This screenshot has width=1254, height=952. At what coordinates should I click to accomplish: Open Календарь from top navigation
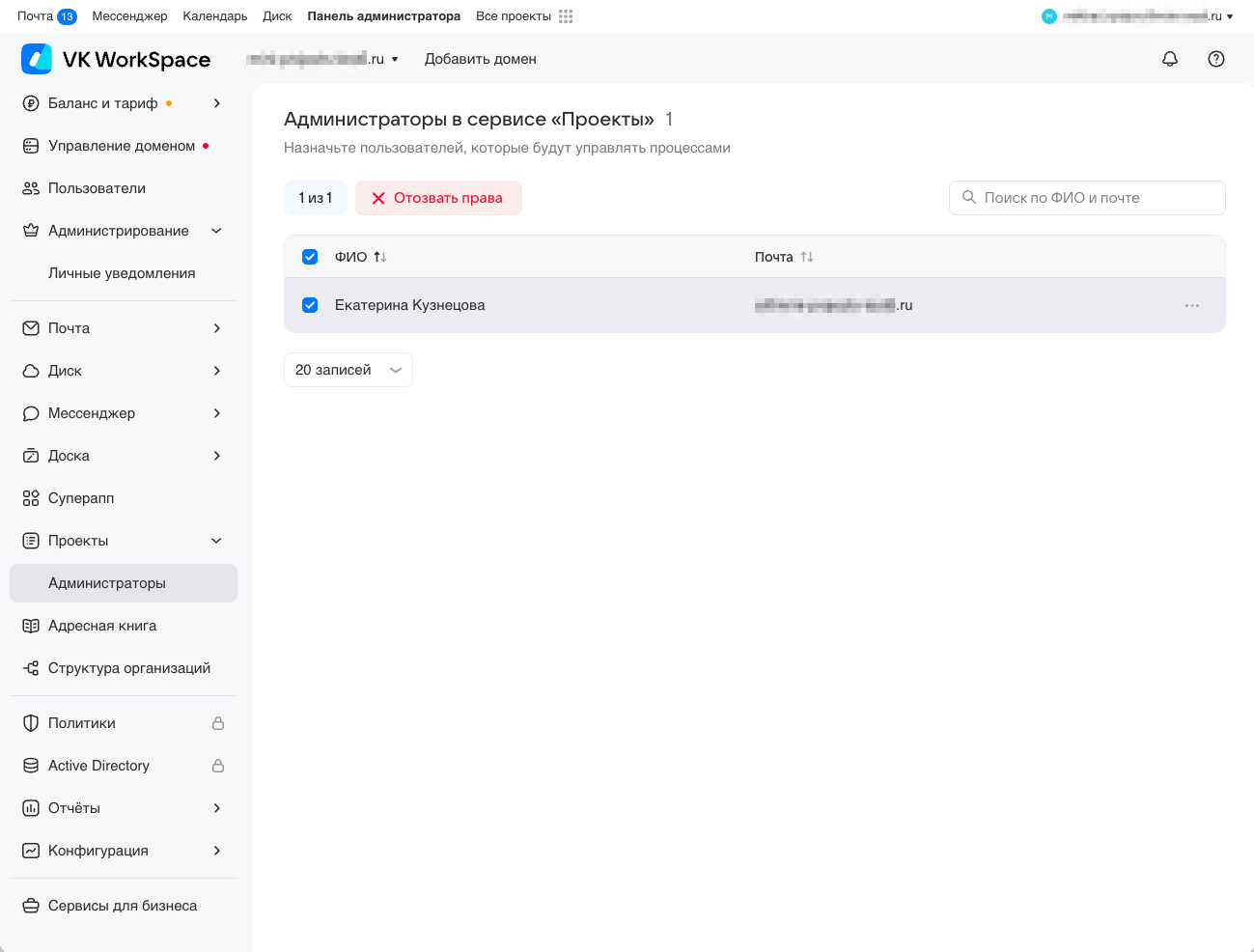214,16
